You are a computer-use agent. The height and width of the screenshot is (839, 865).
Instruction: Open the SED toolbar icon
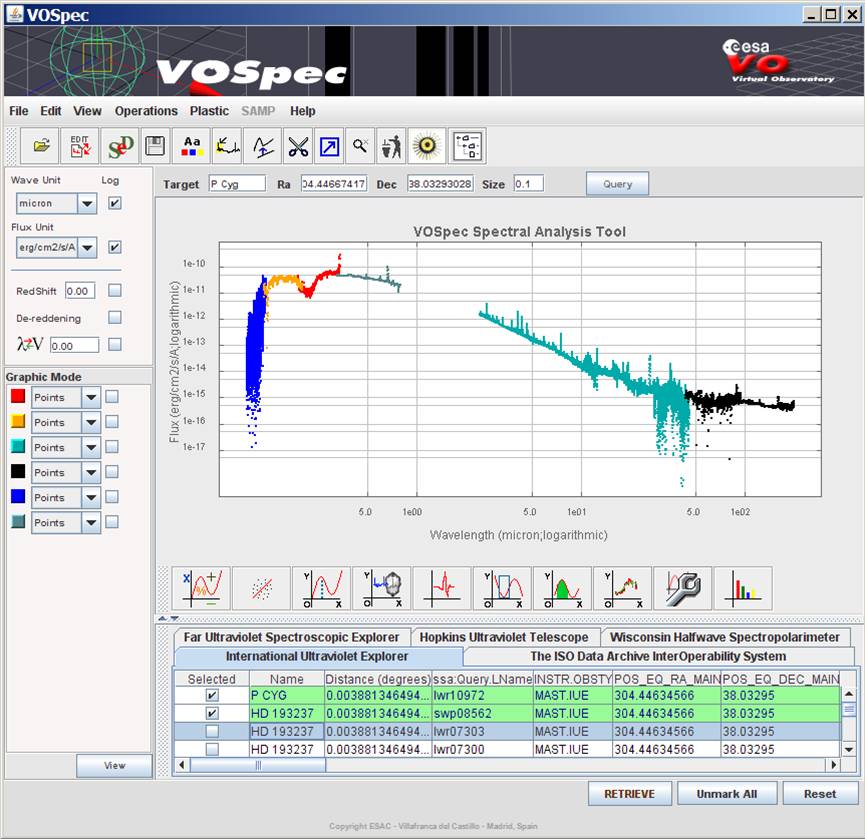coord(120,146)
